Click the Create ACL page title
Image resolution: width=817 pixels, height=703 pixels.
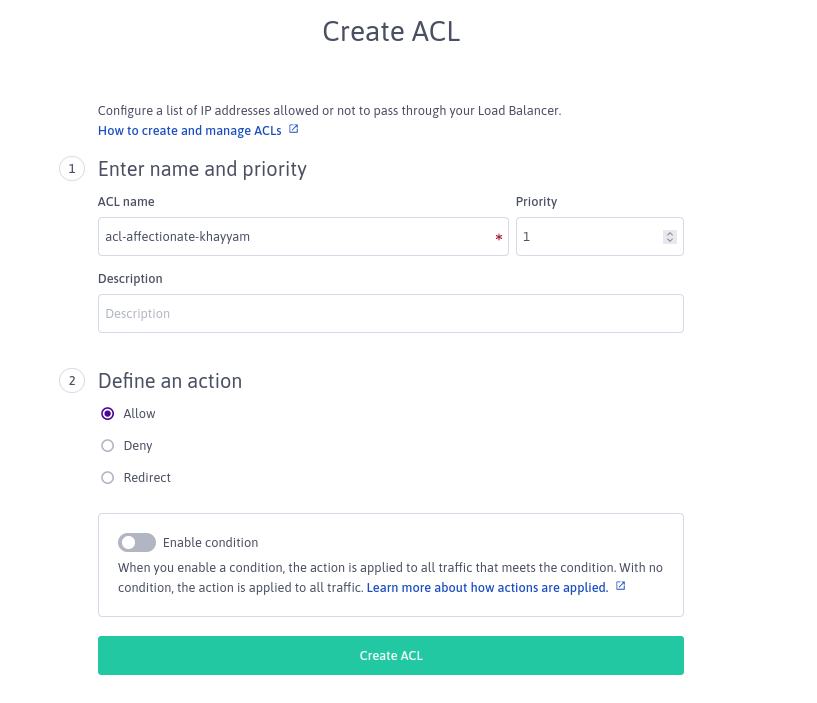point(391,31)
